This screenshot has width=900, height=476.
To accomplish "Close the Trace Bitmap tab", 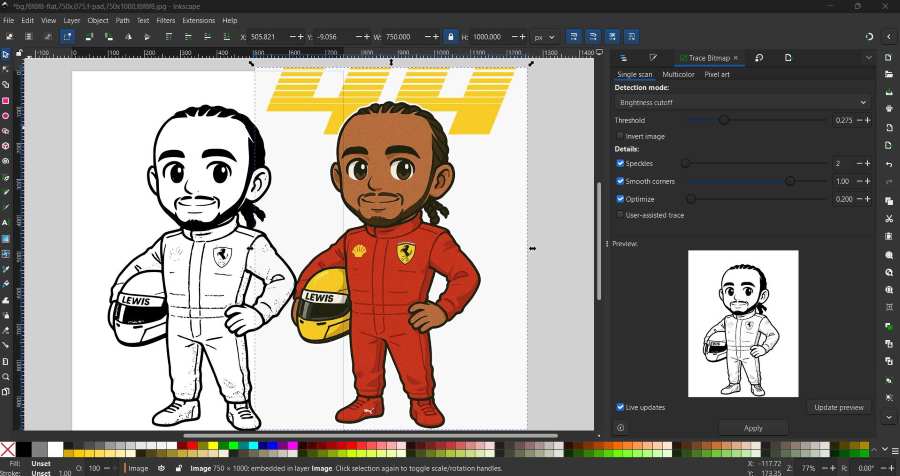I will [x=736, y=58].
